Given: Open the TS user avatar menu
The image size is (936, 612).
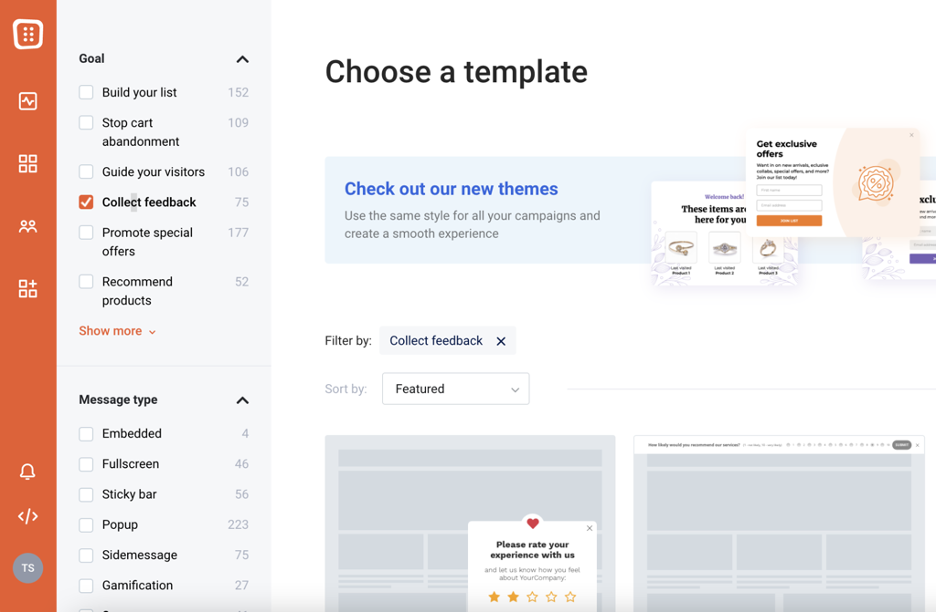Looking at the screenshot, I should pos(27,568).
